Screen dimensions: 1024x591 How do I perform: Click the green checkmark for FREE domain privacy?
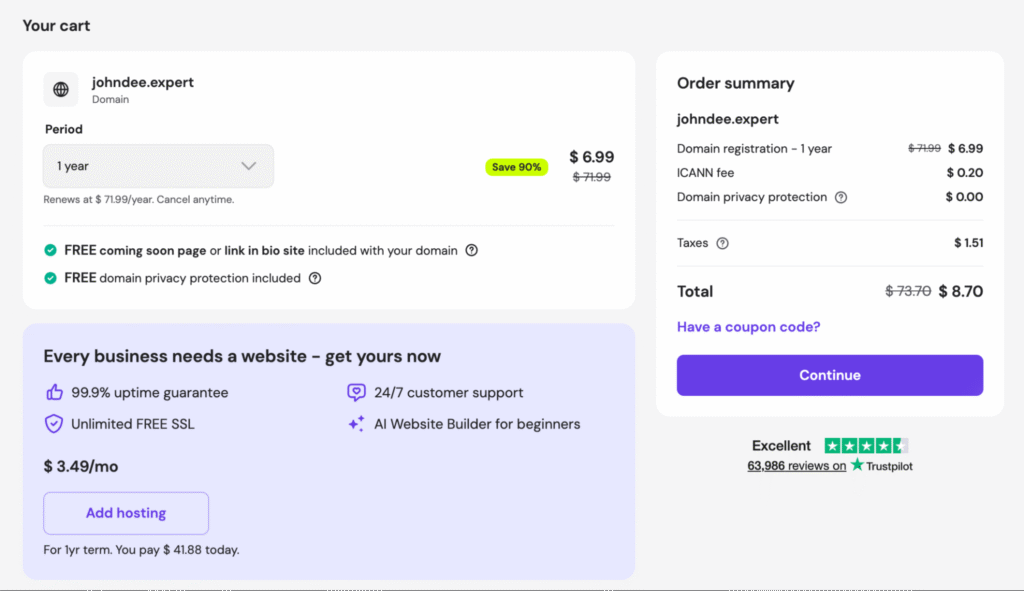coord(48,278)
